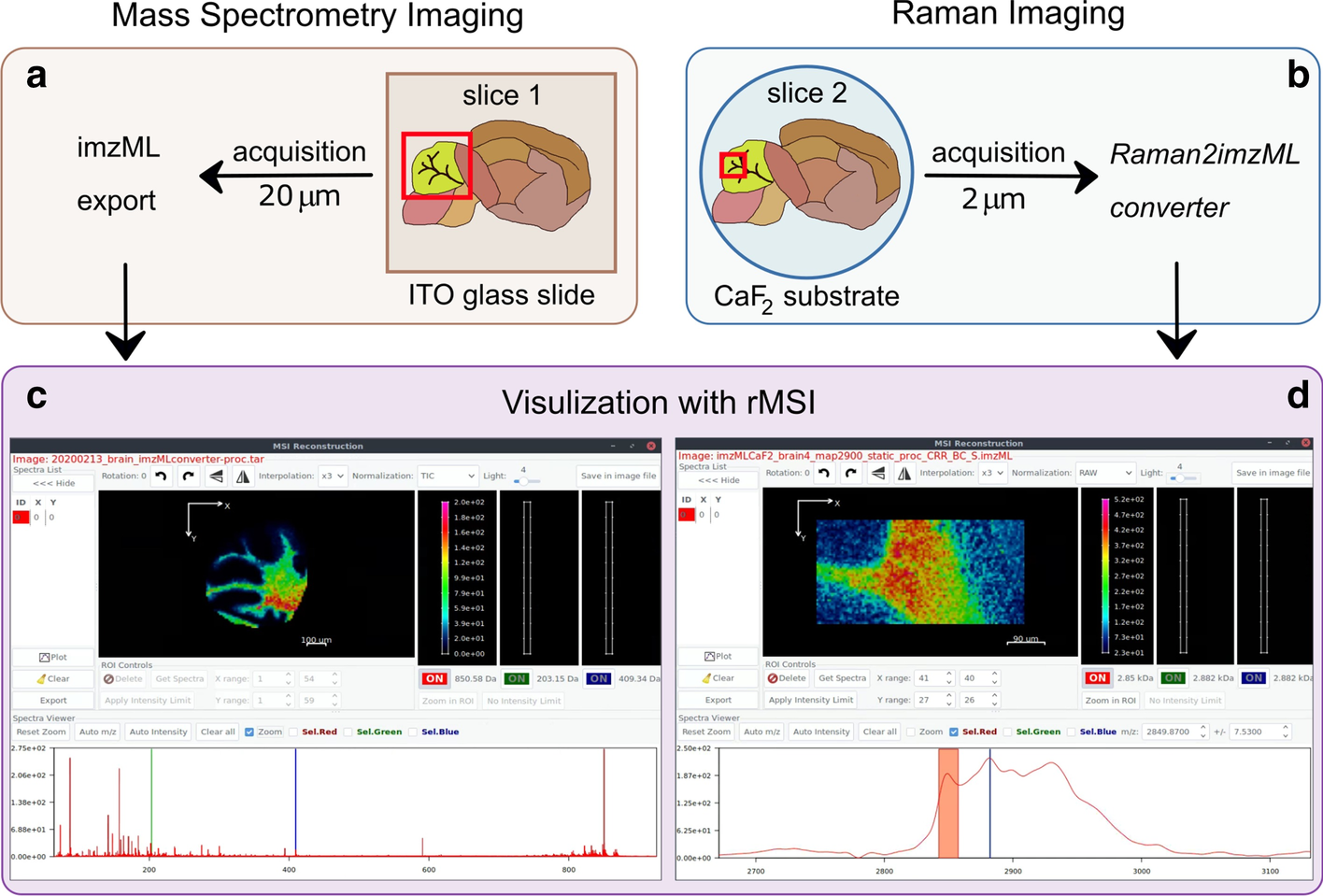Delete the ROI in right window
This screenshot has width=1323, height=896.
(x=787, y=678)
